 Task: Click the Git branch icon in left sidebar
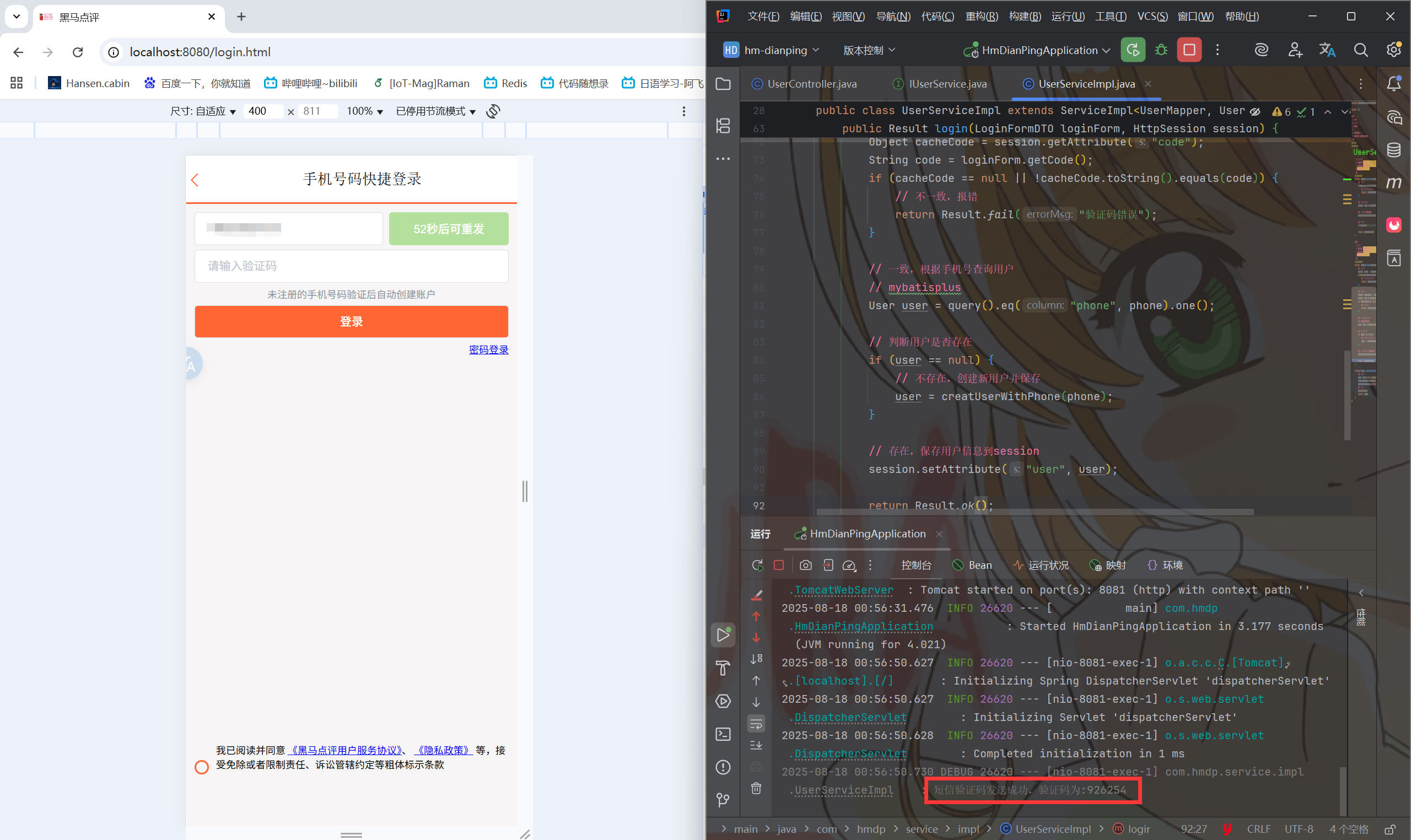click(x=723, y=799)
